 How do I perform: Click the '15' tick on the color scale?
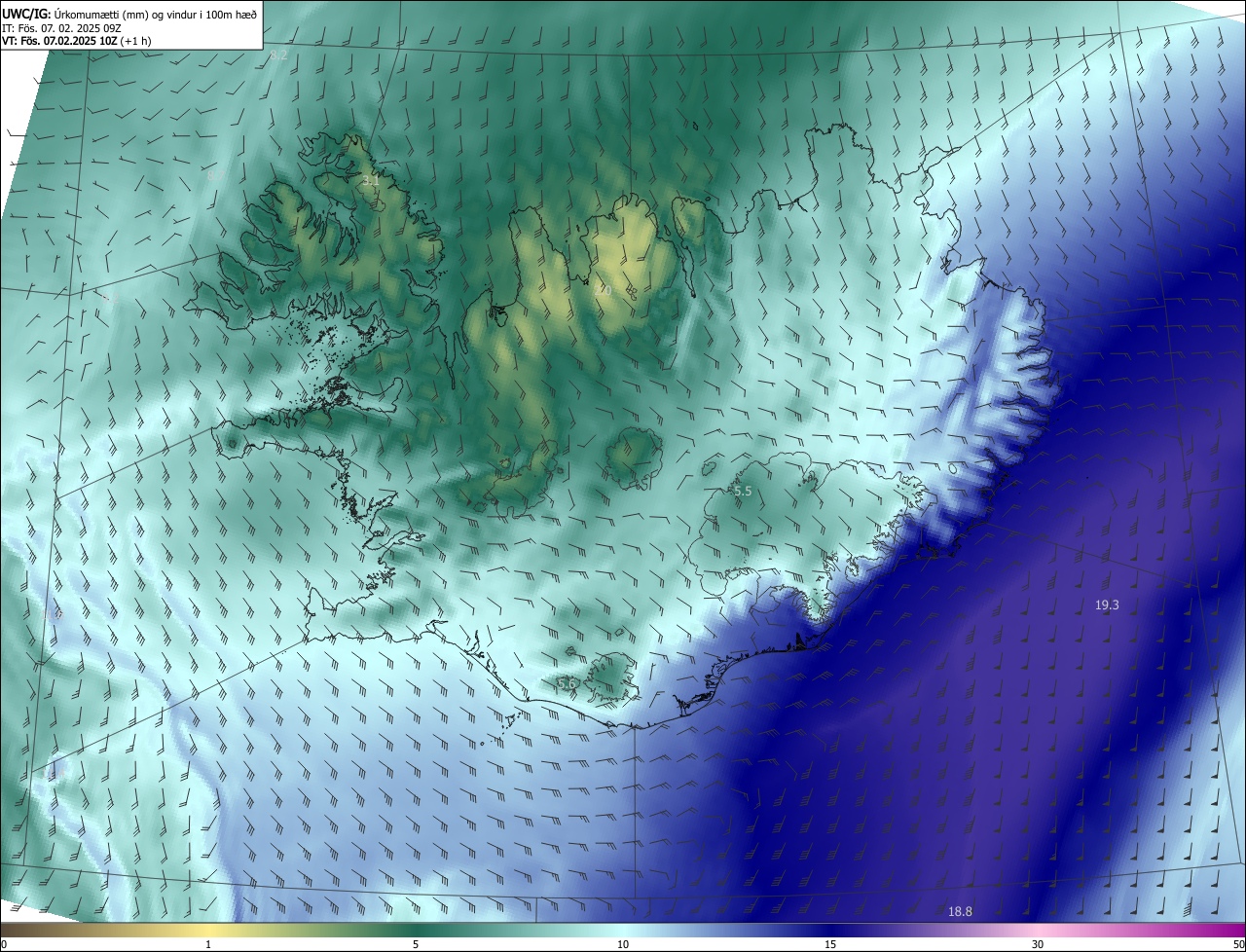(830, 944)
